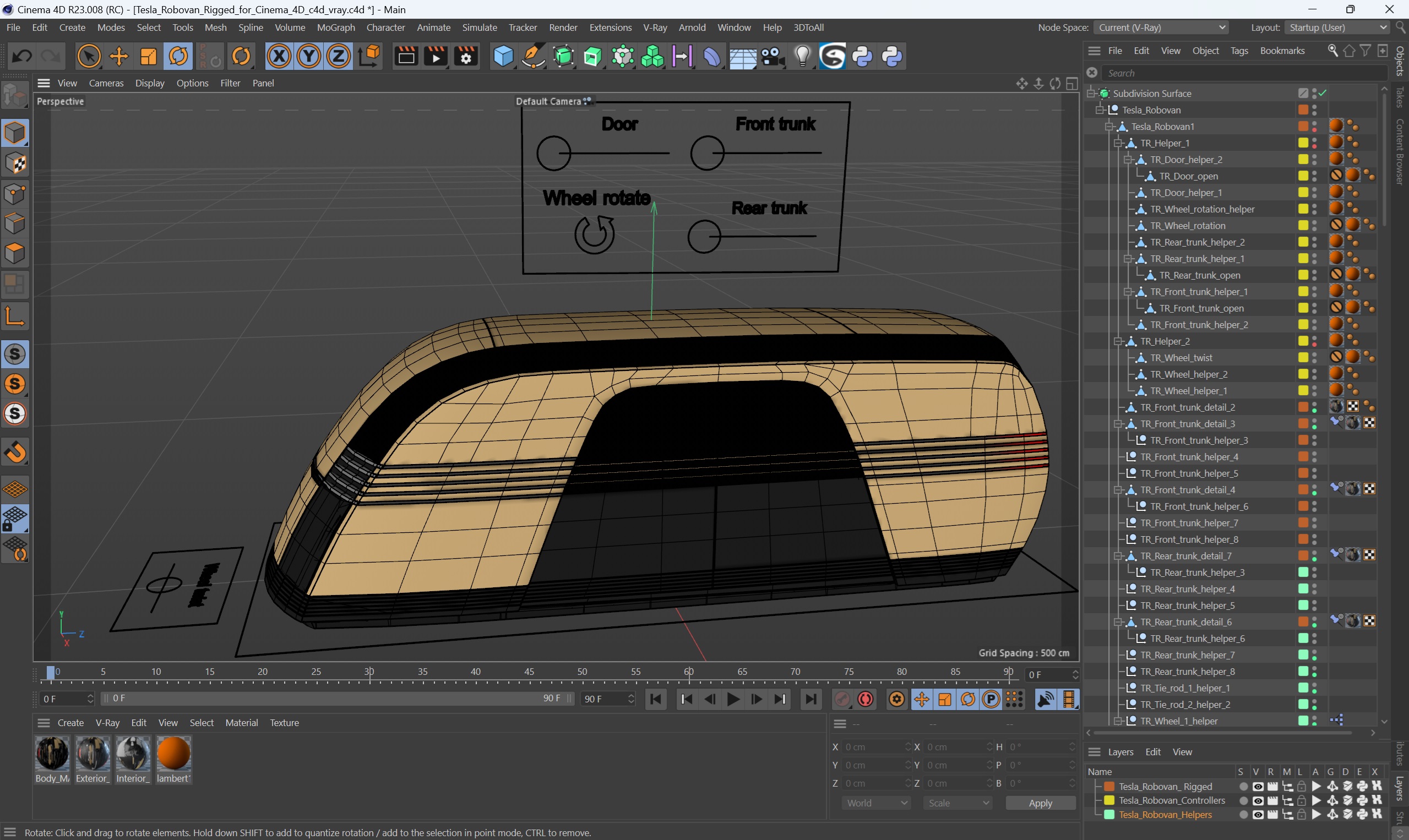
Task: Toggle coordinate system icon
Action: [x=369, y=56]
